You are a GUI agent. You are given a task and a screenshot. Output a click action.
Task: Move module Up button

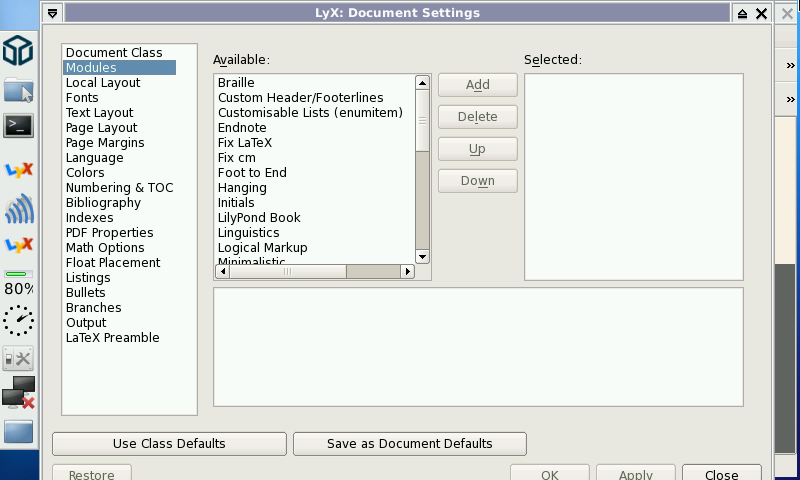[478, 149]
